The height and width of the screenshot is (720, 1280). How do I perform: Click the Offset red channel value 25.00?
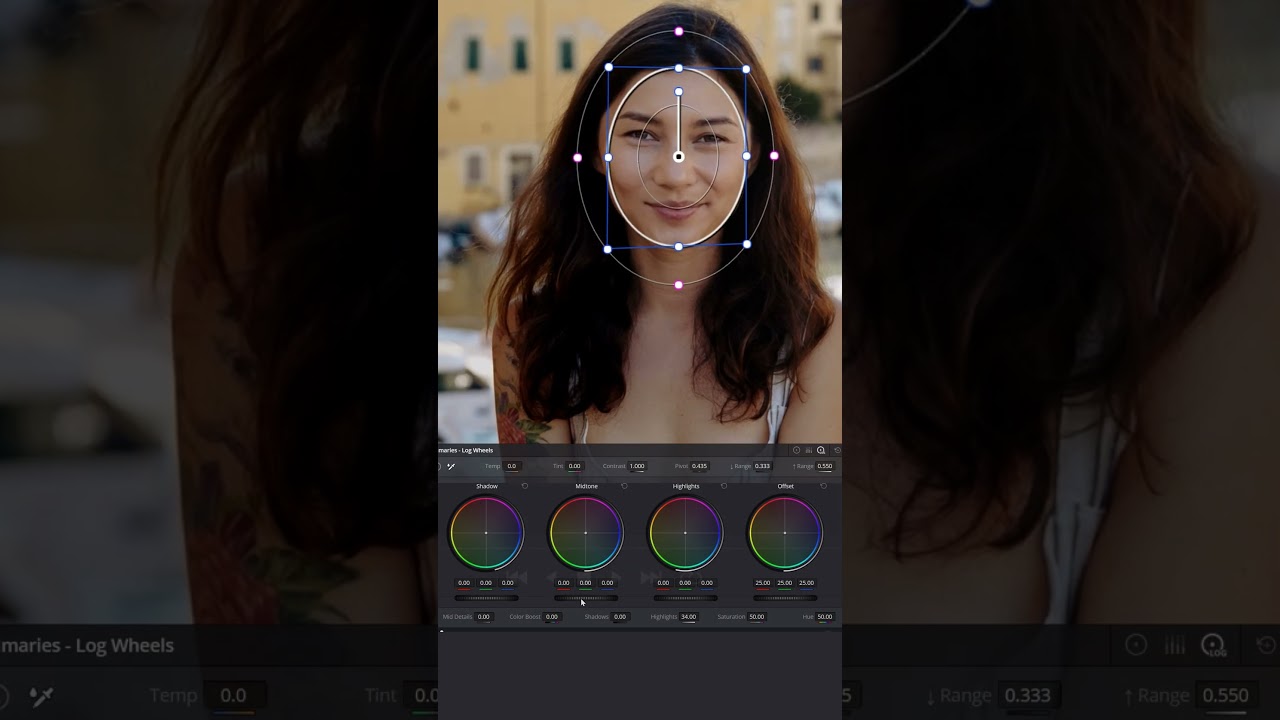point(762,583)
